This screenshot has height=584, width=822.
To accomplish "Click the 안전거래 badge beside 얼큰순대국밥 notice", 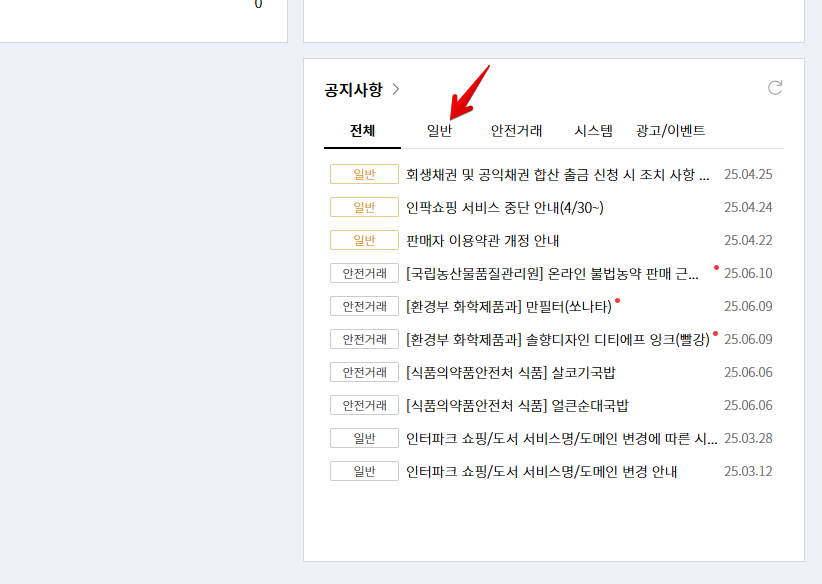I will [364, 406].
